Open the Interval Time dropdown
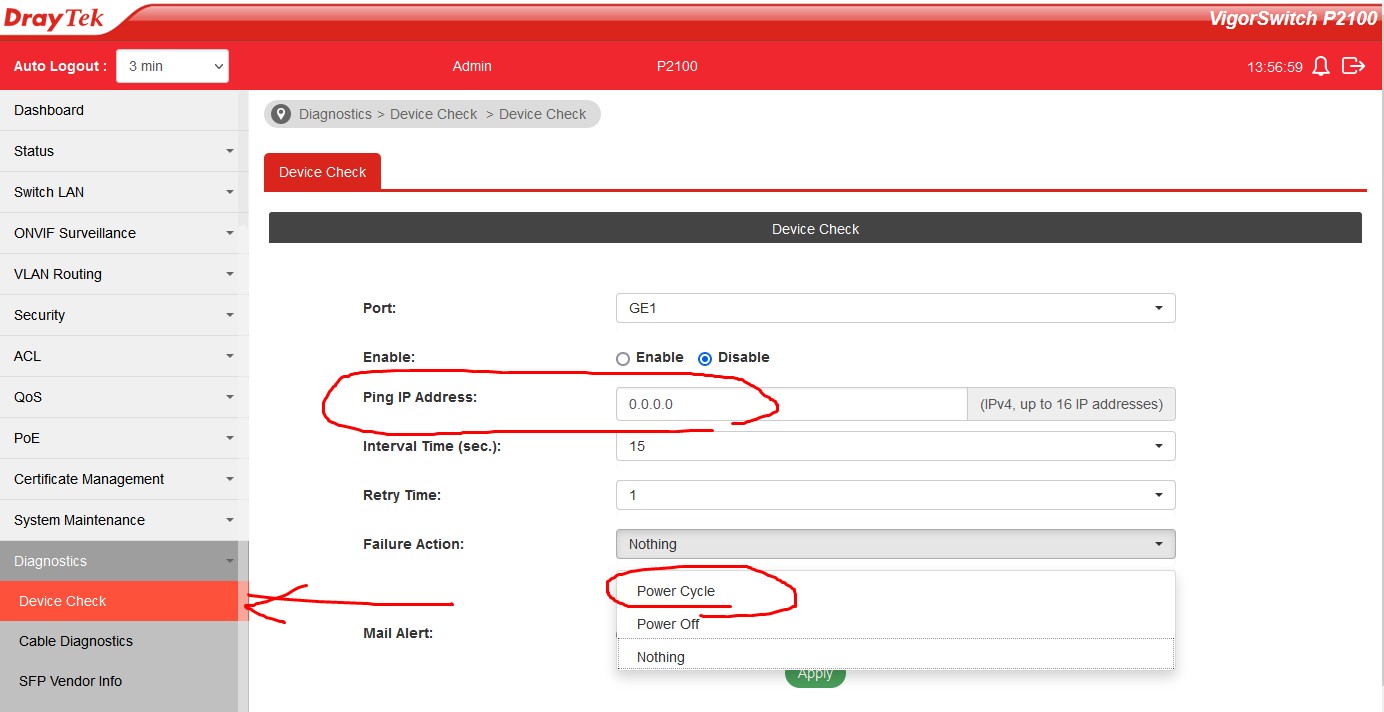 [x=895, y=446]
